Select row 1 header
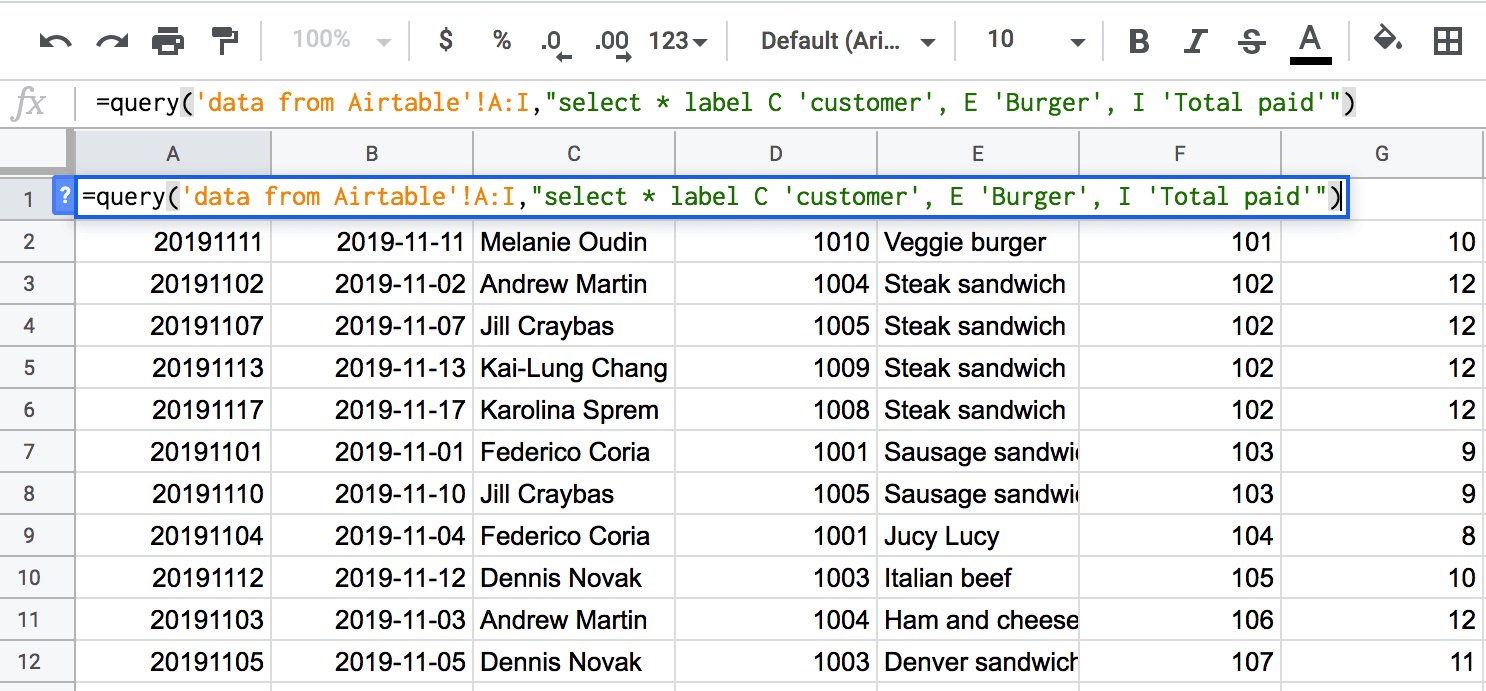 [x=26, y=199]
